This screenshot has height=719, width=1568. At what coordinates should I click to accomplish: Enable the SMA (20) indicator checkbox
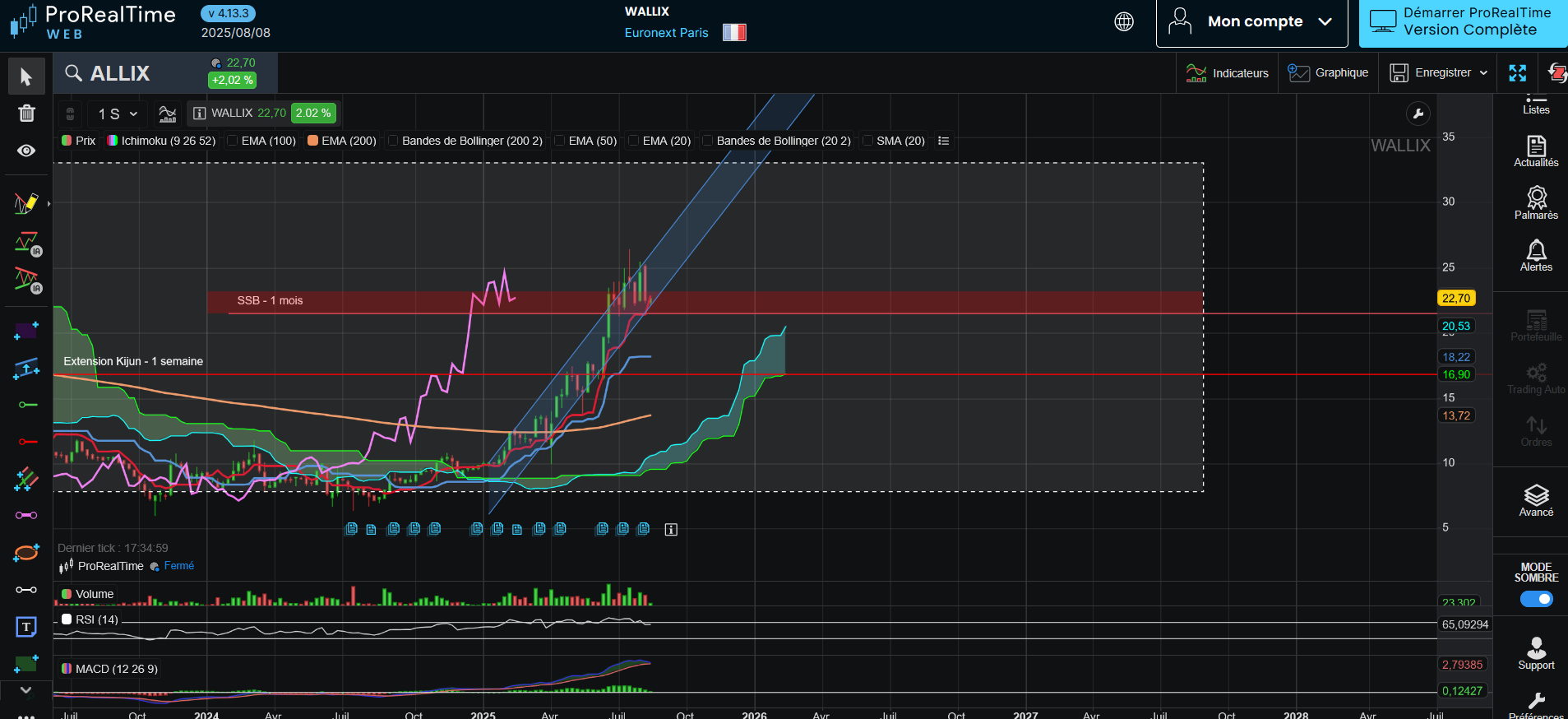click(x=867, y=141)
